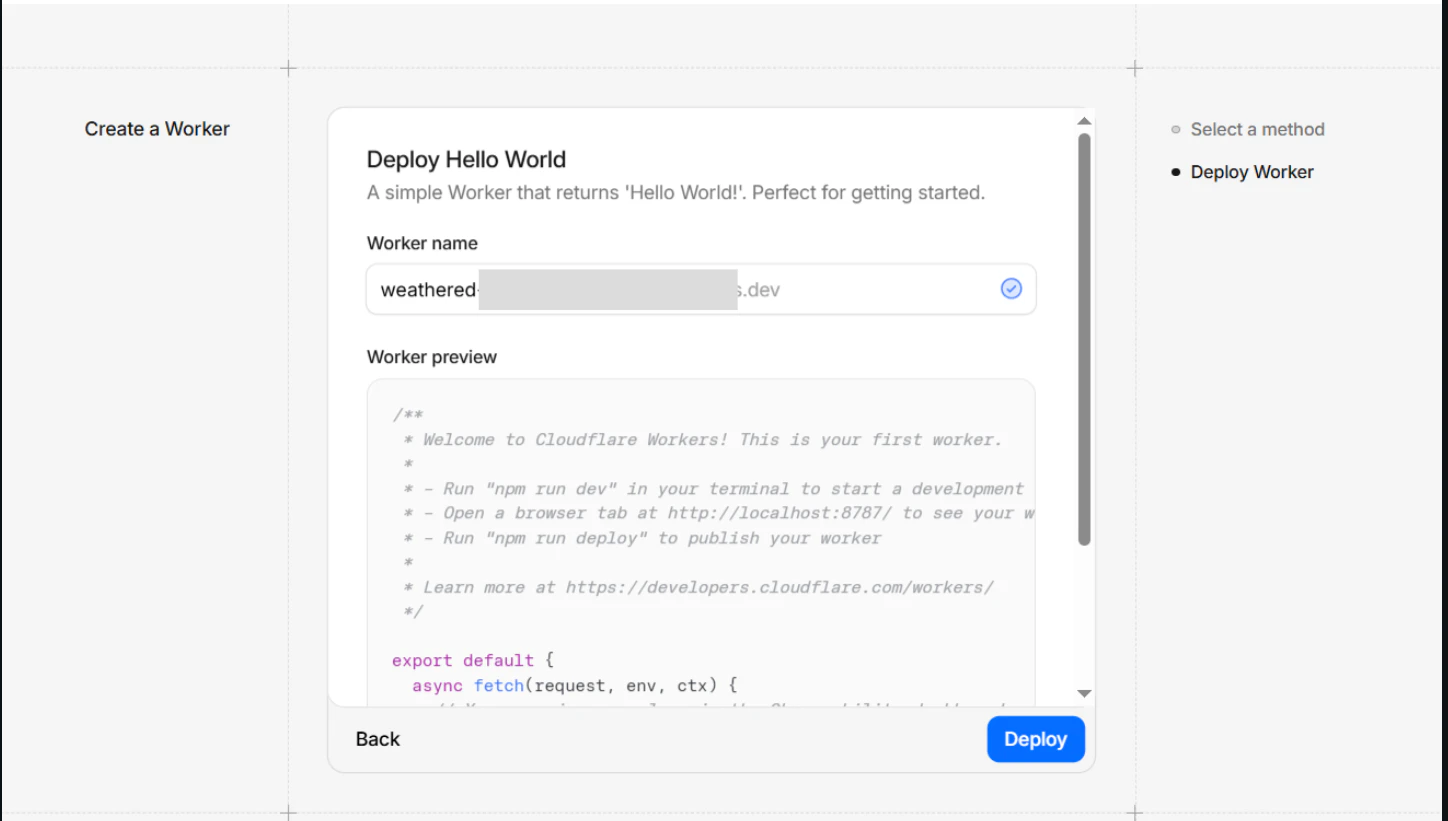Go Back to the previous step
1448x821 pixels.
tap(378, 739)
